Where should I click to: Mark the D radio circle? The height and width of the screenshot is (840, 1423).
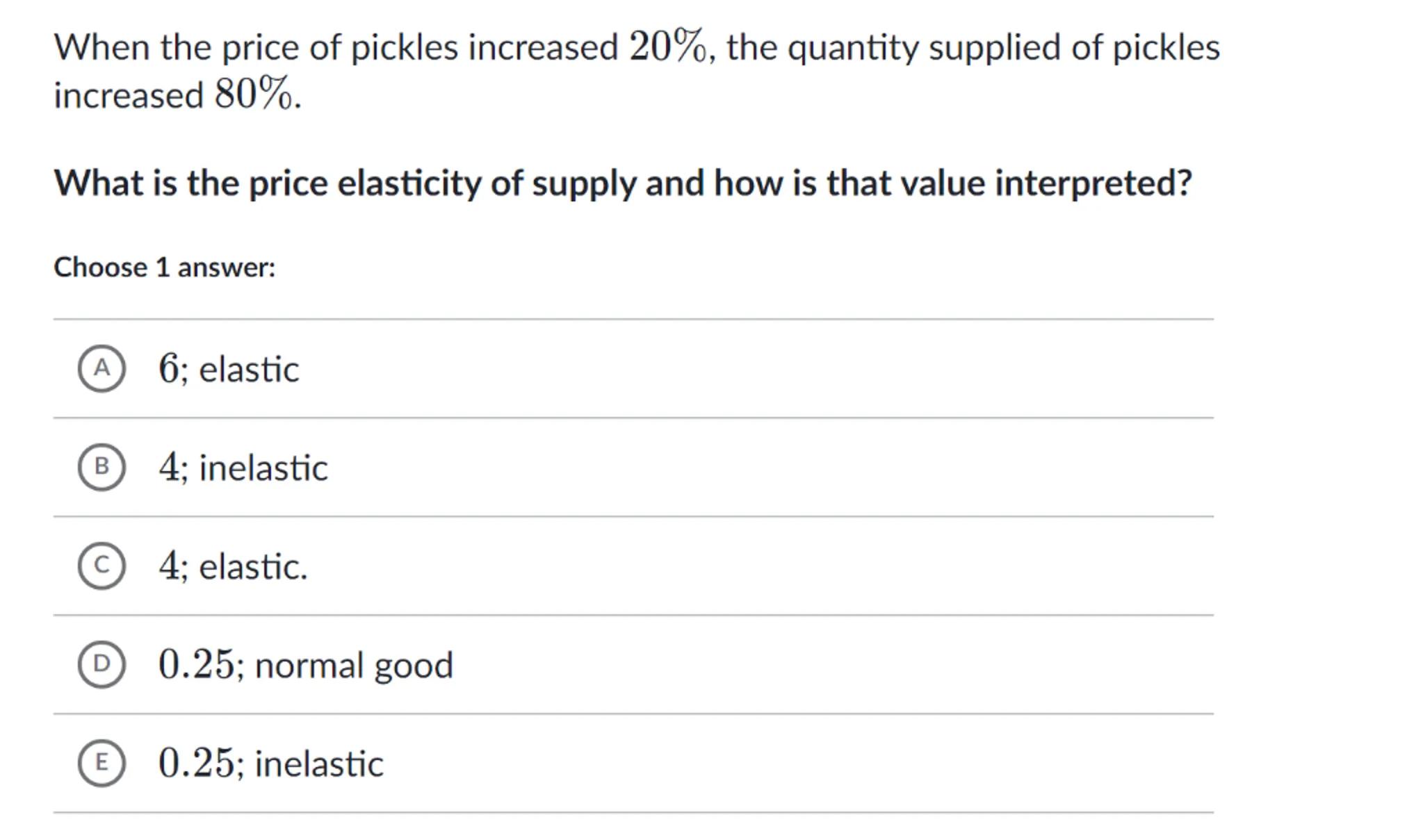[101, 664]
